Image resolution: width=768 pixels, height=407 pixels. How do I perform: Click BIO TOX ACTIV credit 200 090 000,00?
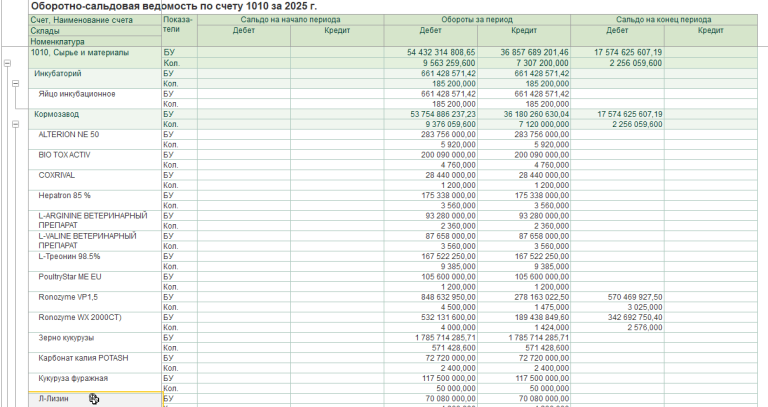[542, 155]
